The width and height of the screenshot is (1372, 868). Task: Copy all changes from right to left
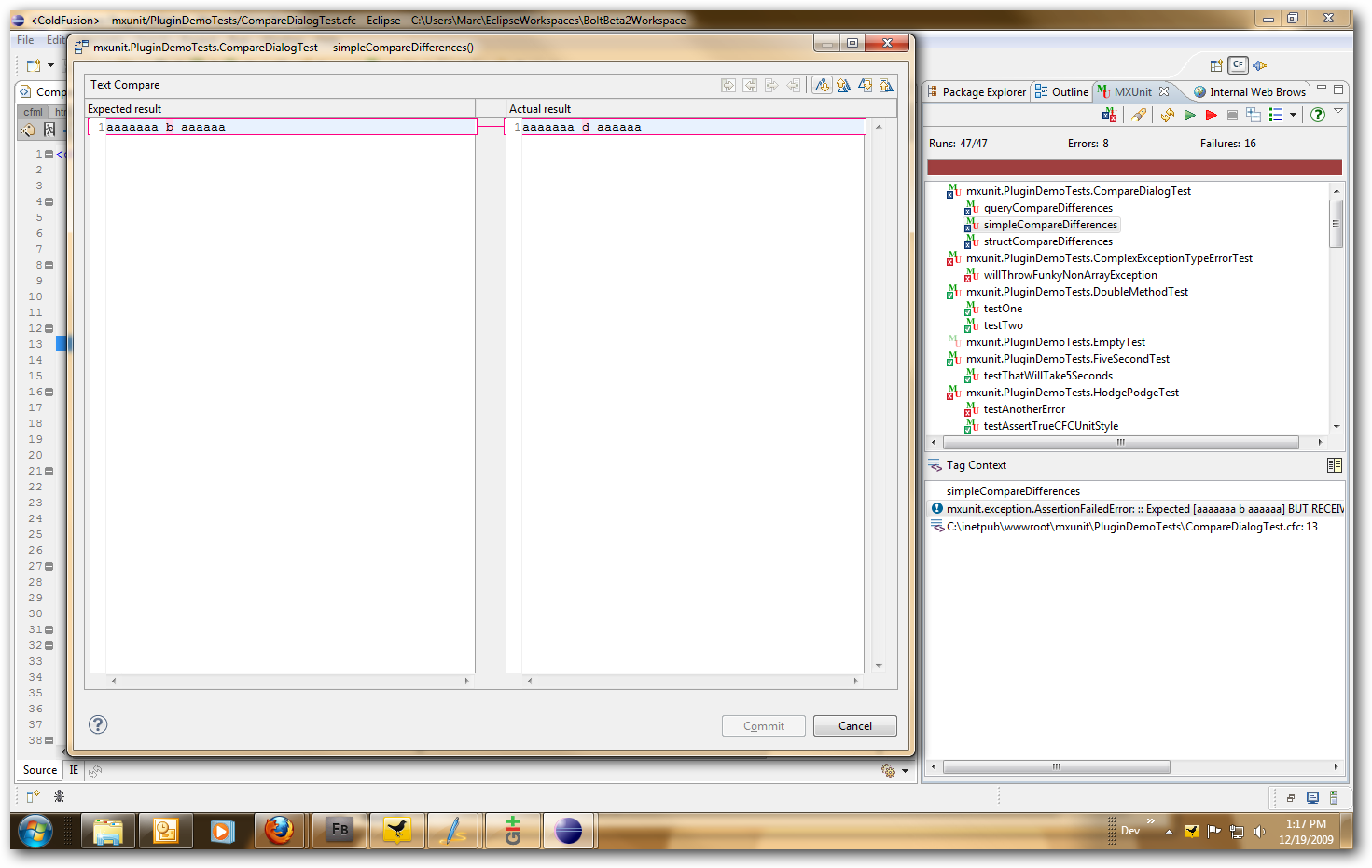point(750,86)
